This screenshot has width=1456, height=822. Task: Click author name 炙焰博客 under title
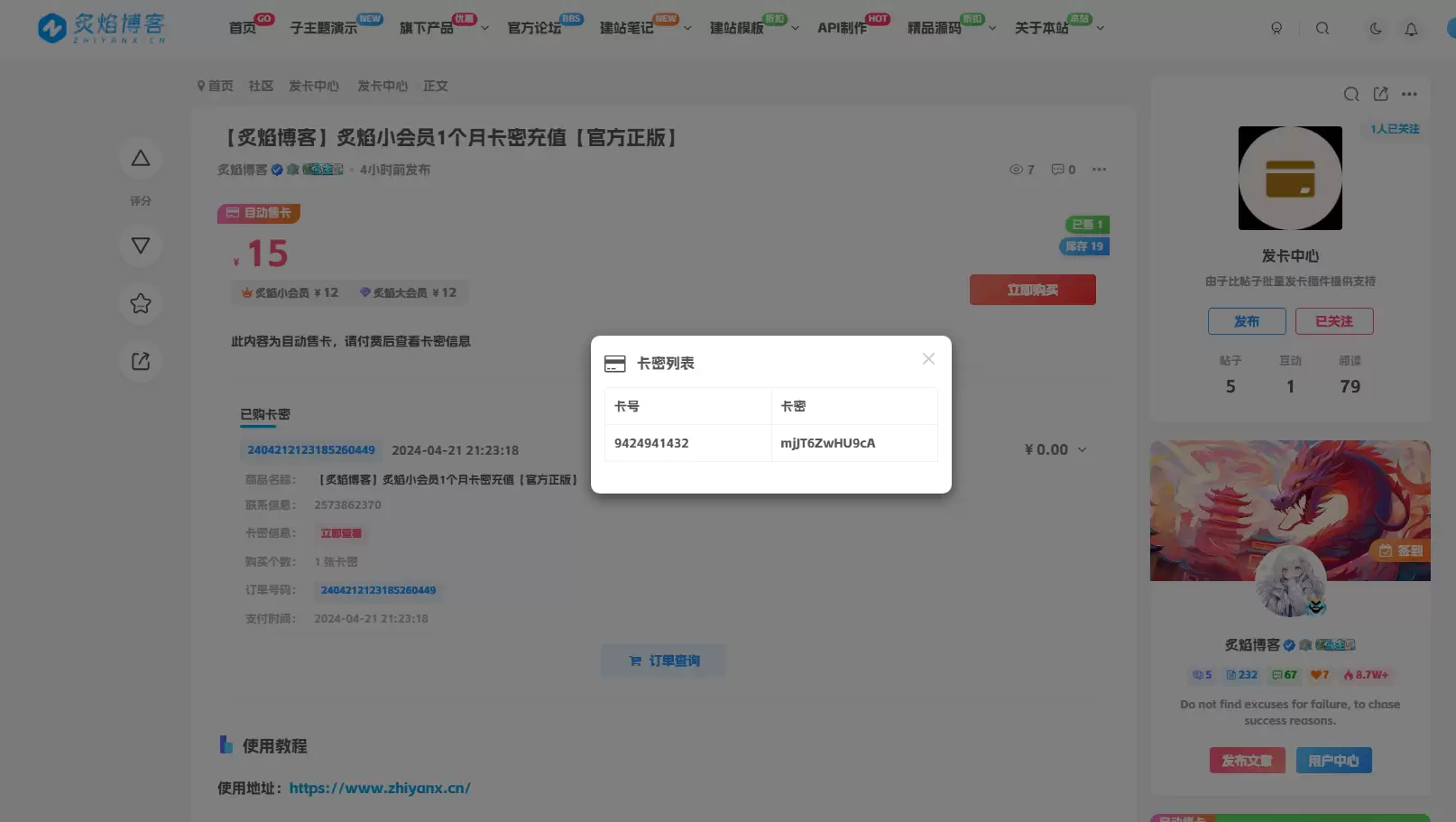(x=243, y=170)
